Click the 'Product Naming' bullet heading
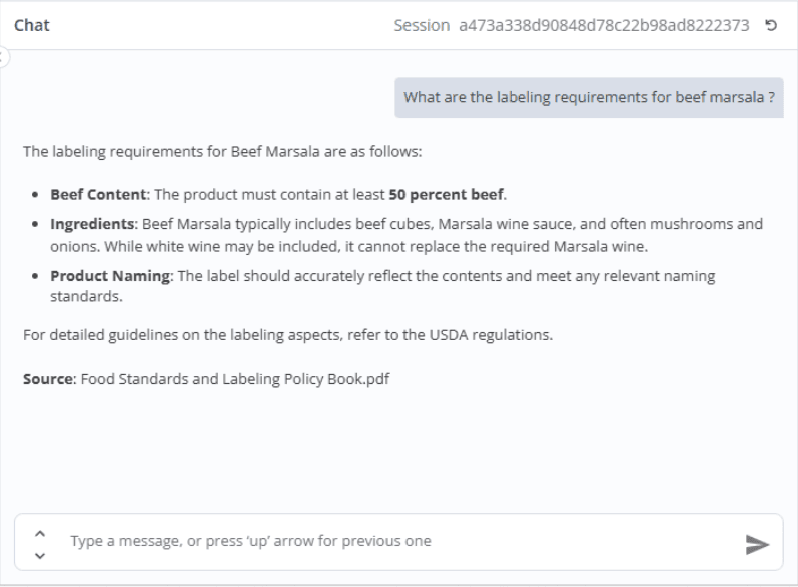 click(110, 276)
